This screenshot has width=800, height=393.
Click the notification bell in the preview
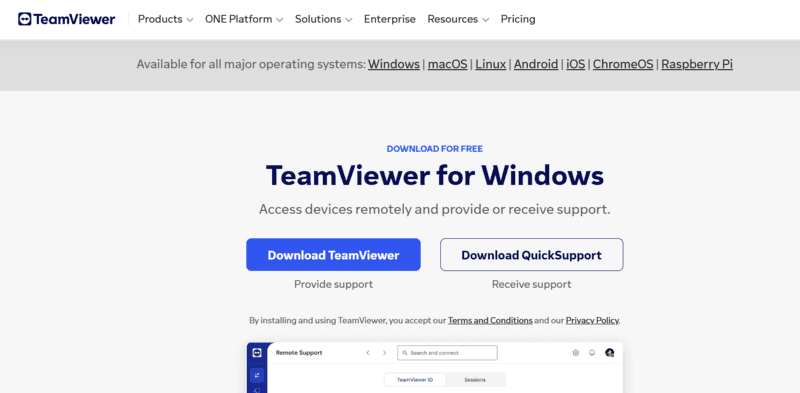(x=592, y=353)
